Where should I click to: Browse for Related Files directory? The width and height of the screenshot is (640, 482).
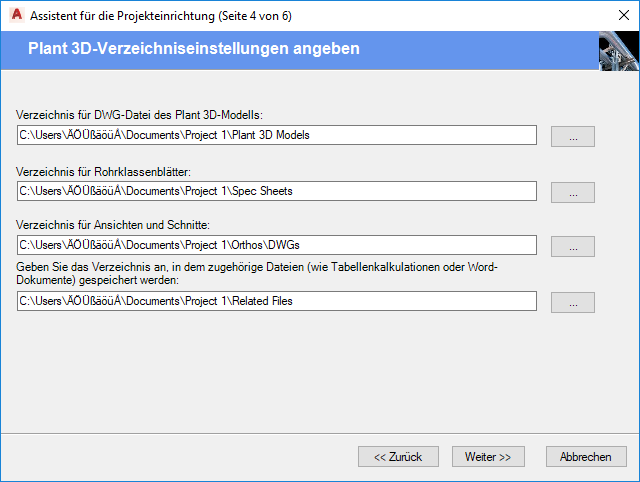click(573, 302)
